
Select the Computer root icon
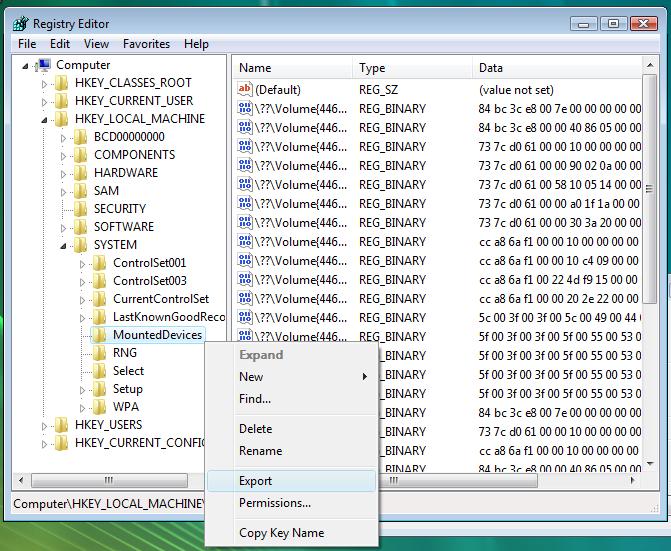(x=44, y=65)
